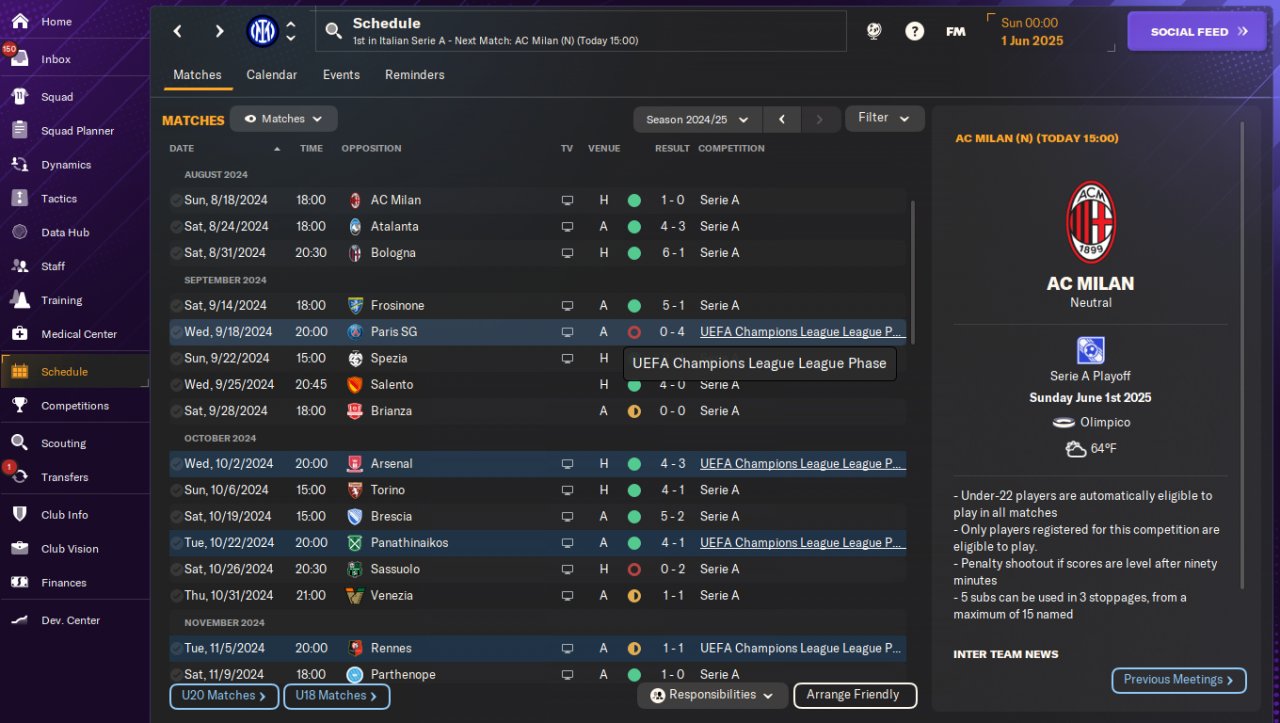Open the Medical Center icon

(19, 334)
